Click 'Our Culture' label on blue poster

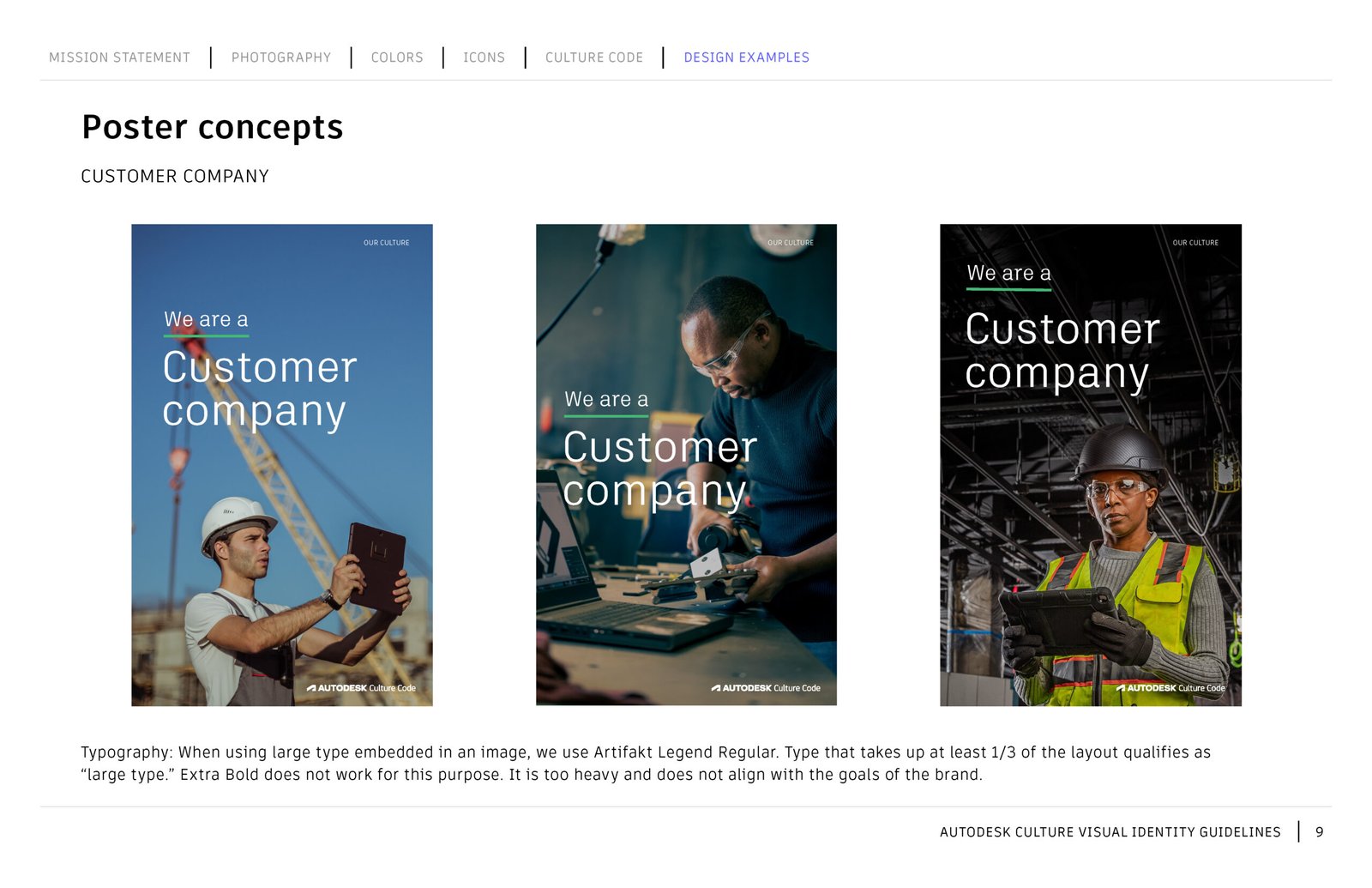coord(386,243)
